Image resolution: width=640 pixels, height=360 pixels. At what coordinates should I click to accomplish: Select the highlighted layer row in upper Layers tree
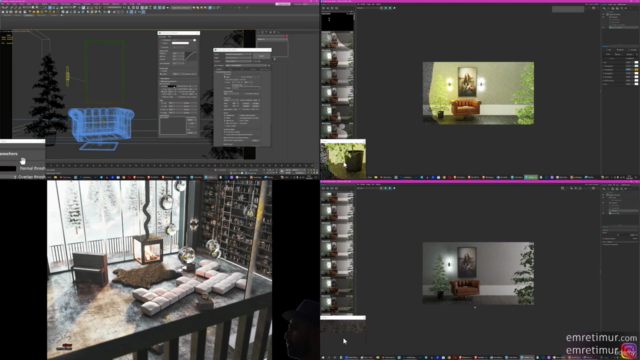pos(623,27)
